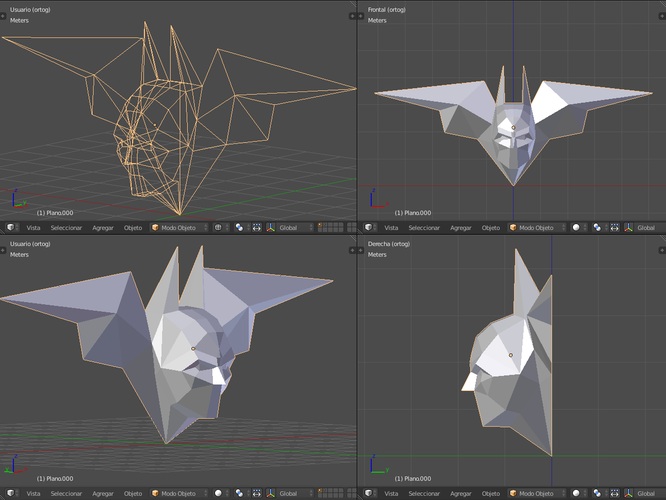Open Modo Objeto dropdown in Derecha viewport

point(537,493)
